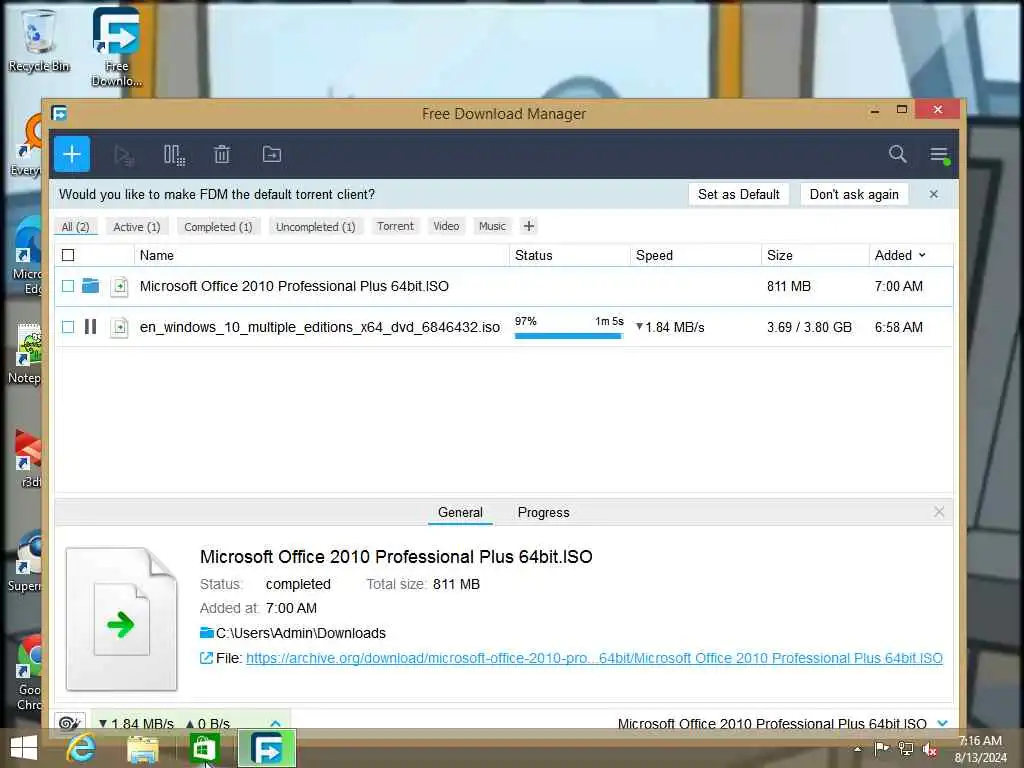Pause the Windows 10 ISO download
This screenshot has height=768, width=1024.
point(91,327)
